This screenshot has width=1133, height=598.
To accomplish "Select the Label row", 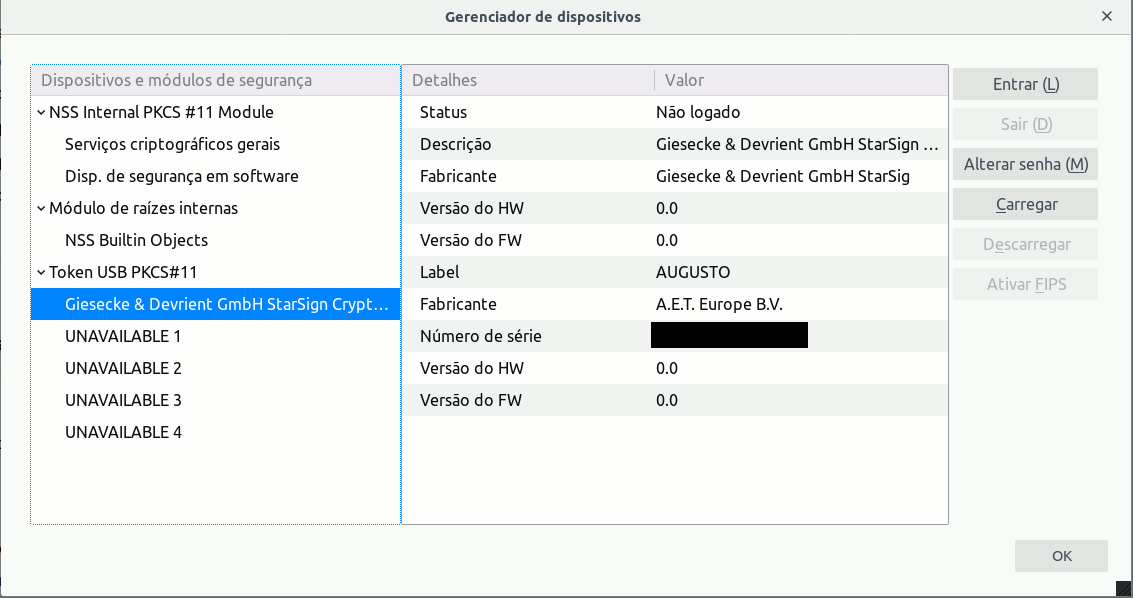I will click(675, 272).
